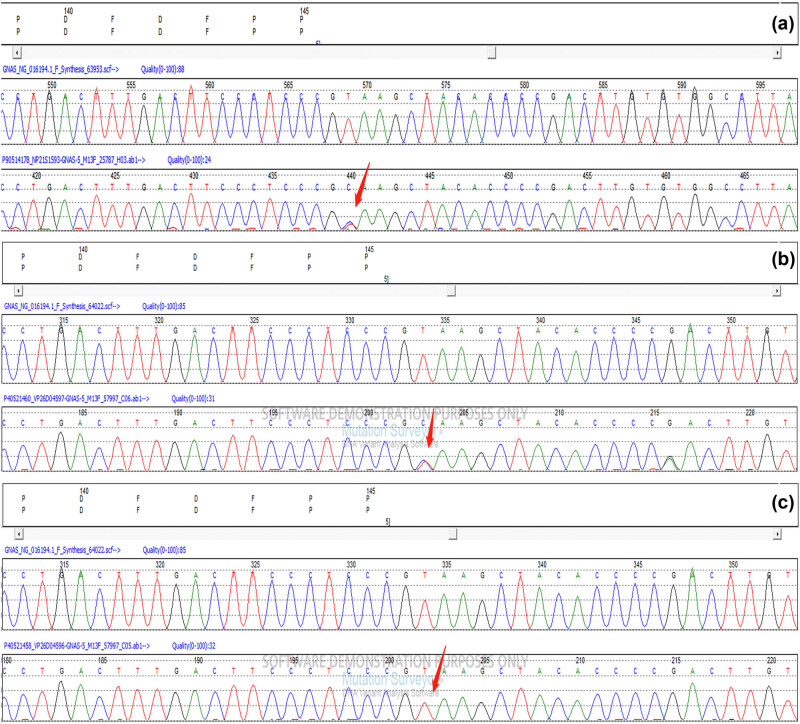800x724 pixels.
Task: Click the right scroll arrow in panel (b)
Action: [777, 290]
